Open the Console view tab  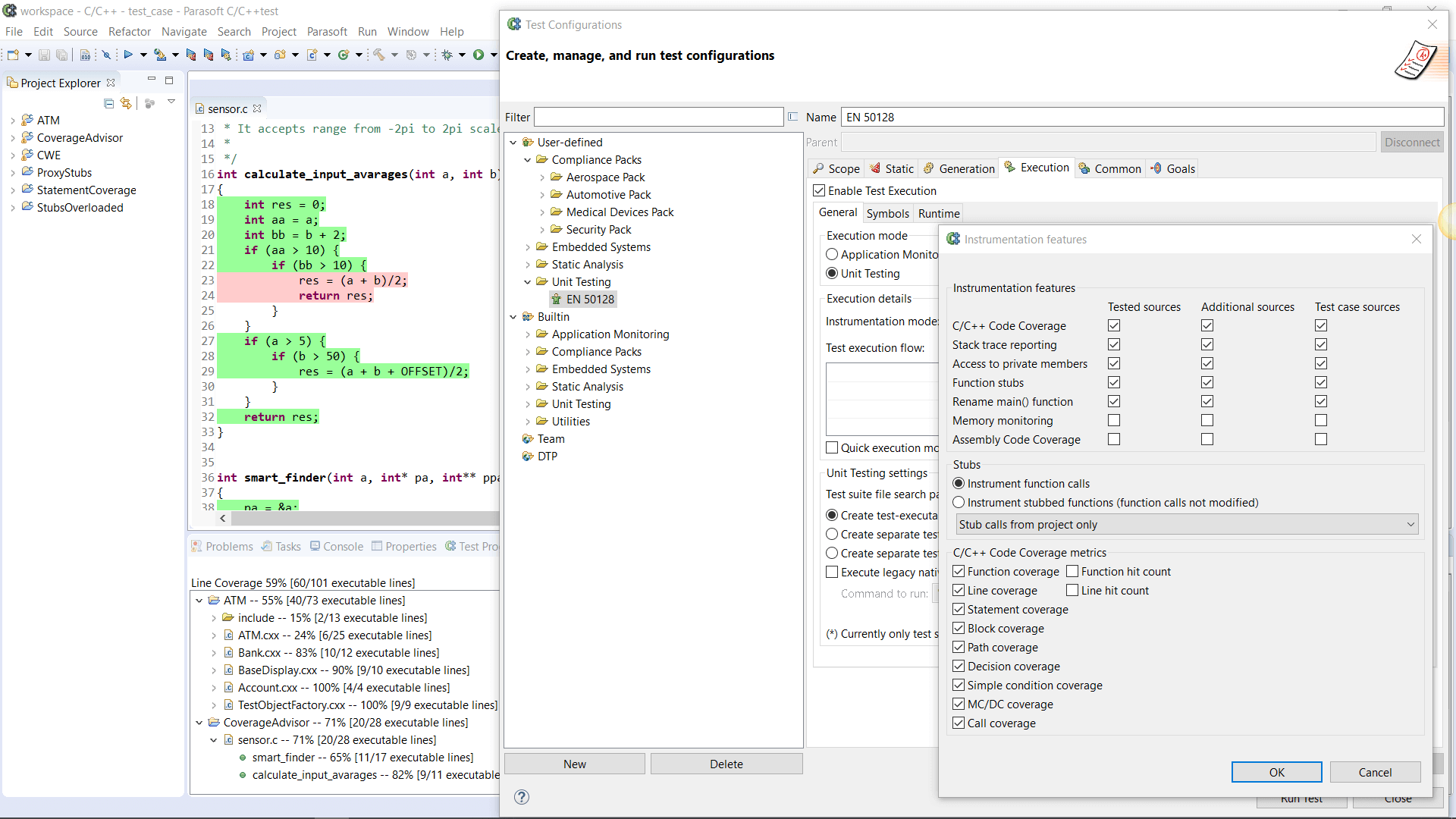[x=336, y=546]
